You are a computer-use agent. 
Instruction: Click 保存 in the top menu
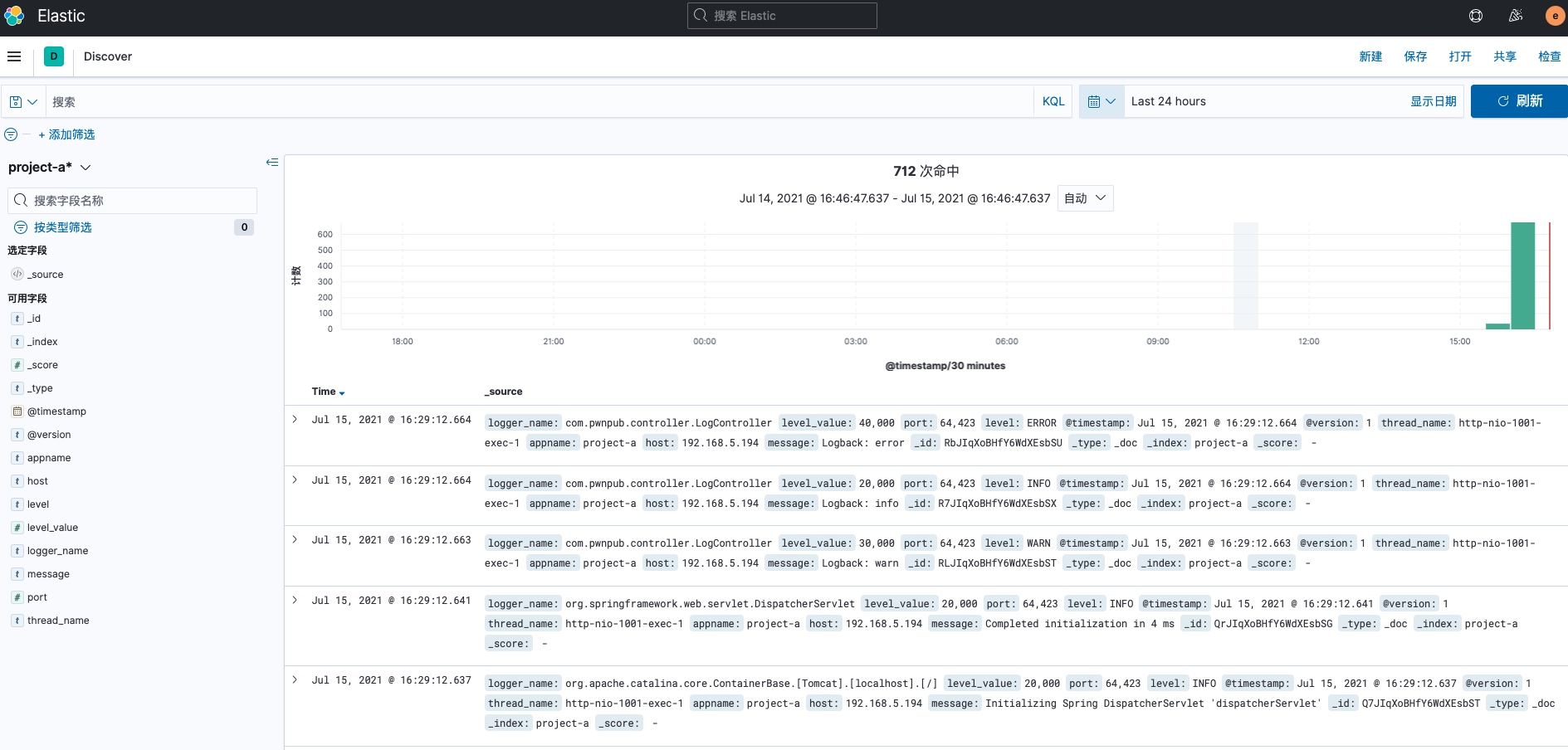point(1415,56)
